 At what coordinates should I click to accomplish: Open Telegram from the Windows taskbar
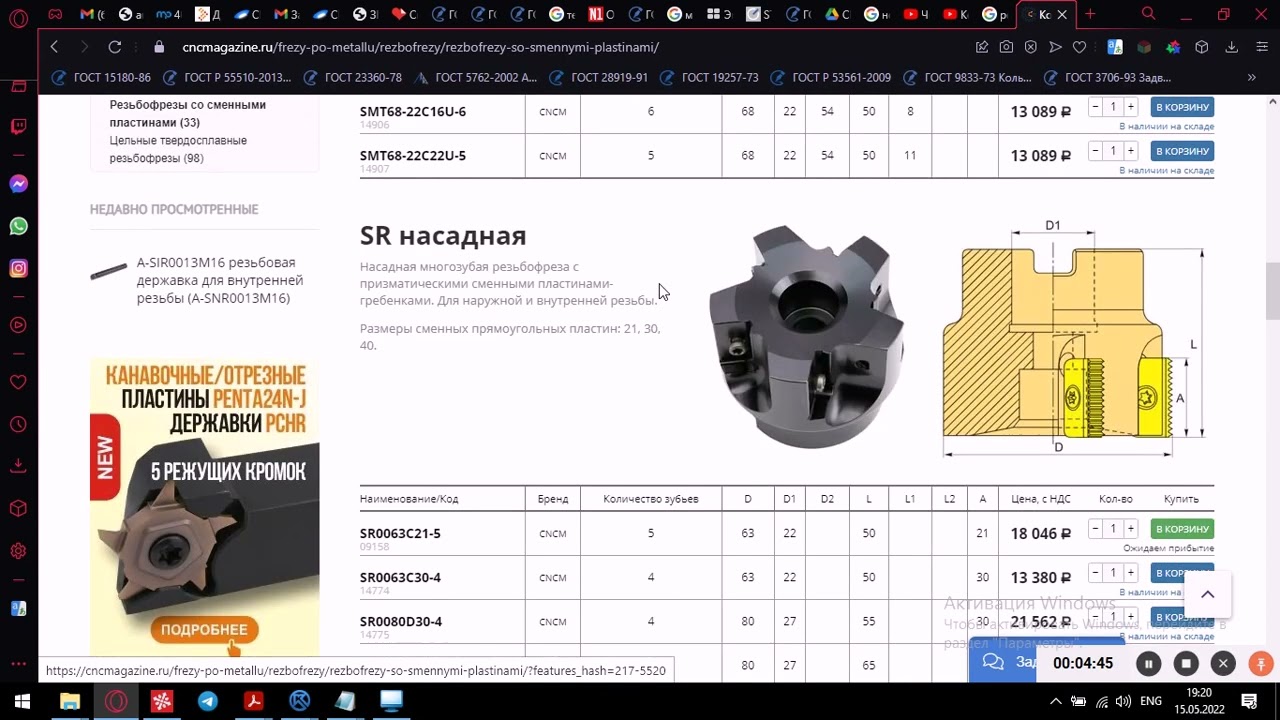[x=207, y=701]
